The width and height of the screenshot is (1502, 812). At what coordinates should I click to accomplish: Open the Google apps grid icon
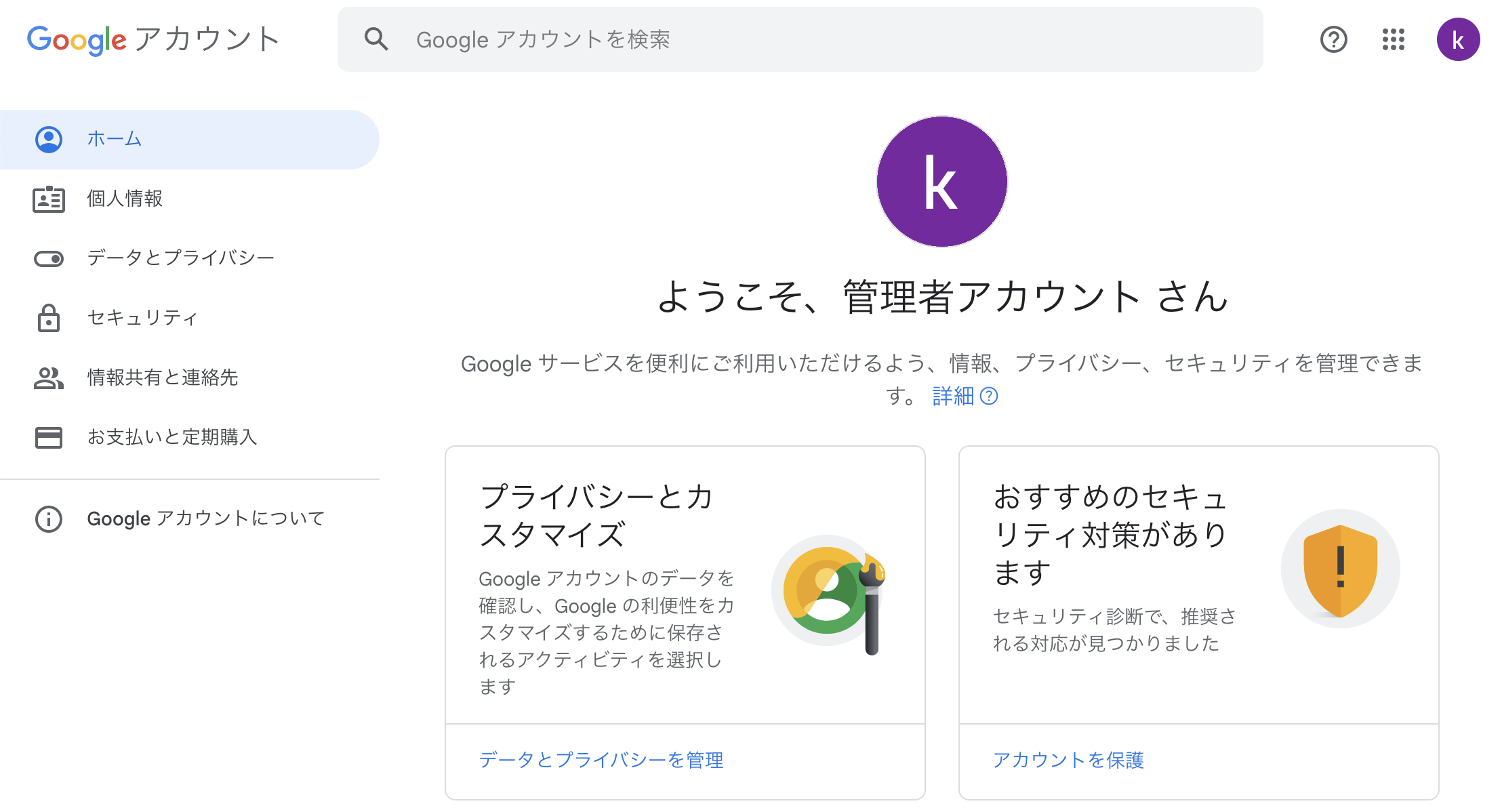point(1394,39)
